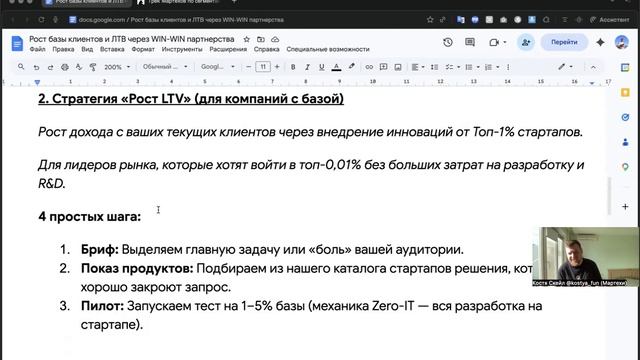Image resolution: width=640 pixels, height=360 pixels.
Task: Click the insert link icon
Action: [x=369, y=67]
